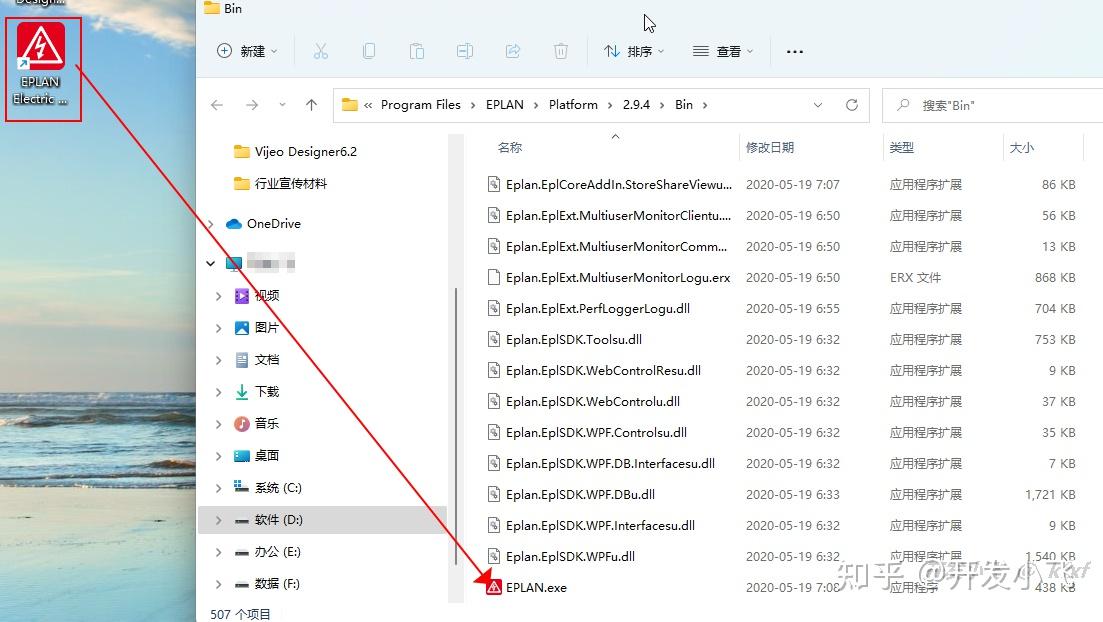
Task: Click the Delete trash icon
Action: coord(561,51)
